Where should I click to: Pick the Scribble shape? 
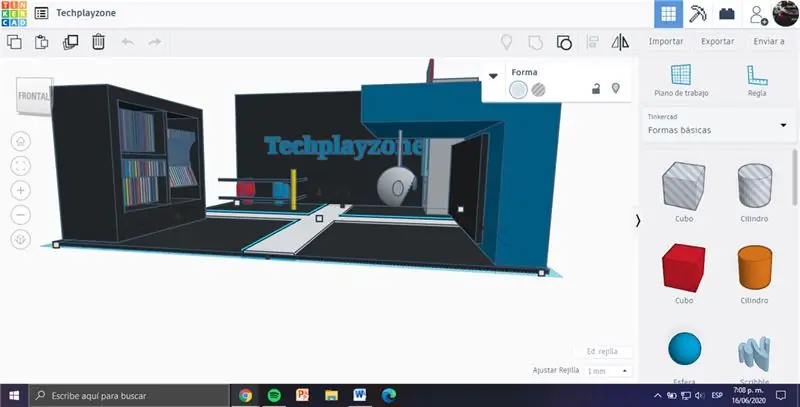click(754, 353)
